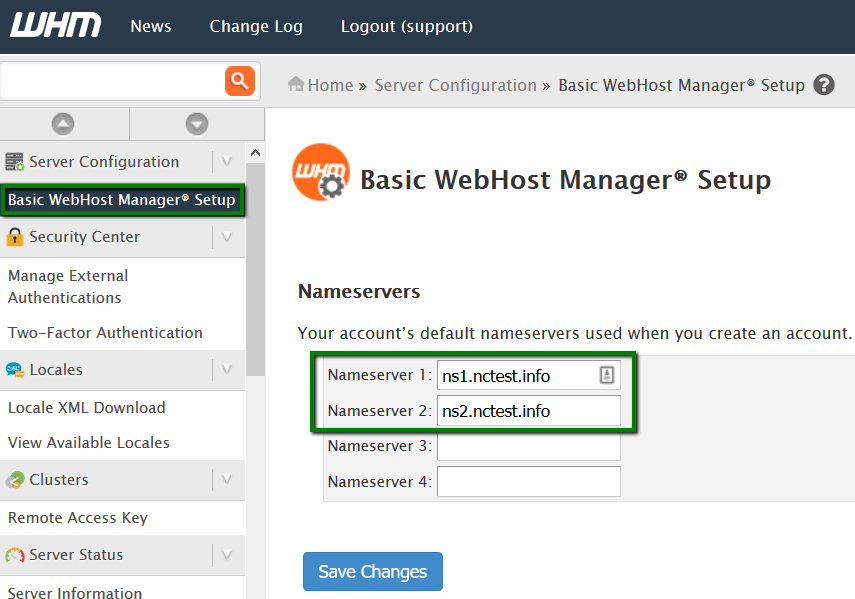The height and width of the screenshot is (599, 855).
Task: Collapse the Server Configuration section chevron
Action: coord(227,161)
